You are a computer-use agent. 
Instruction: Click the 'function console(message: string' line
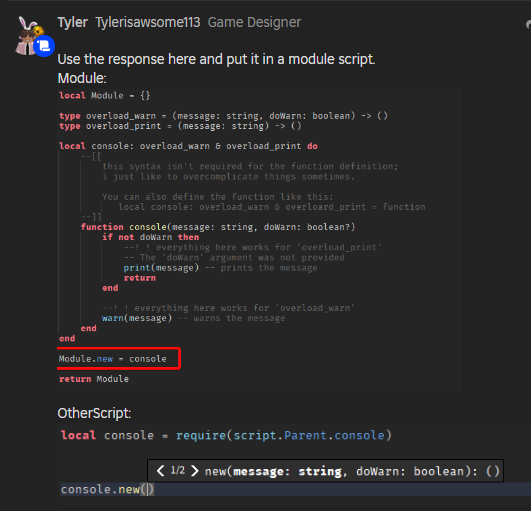pyautogui.click(x=218, y=227)
